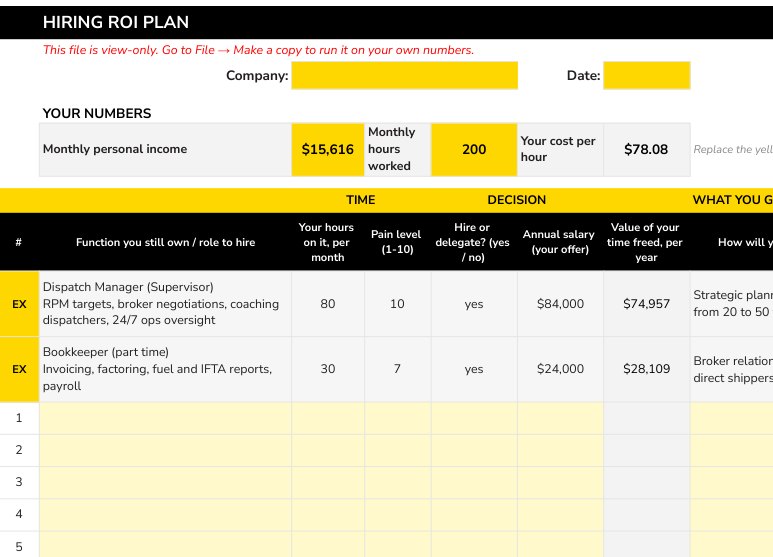Click the Function you still own column header

pyautogui.click(x=165, y=242)
